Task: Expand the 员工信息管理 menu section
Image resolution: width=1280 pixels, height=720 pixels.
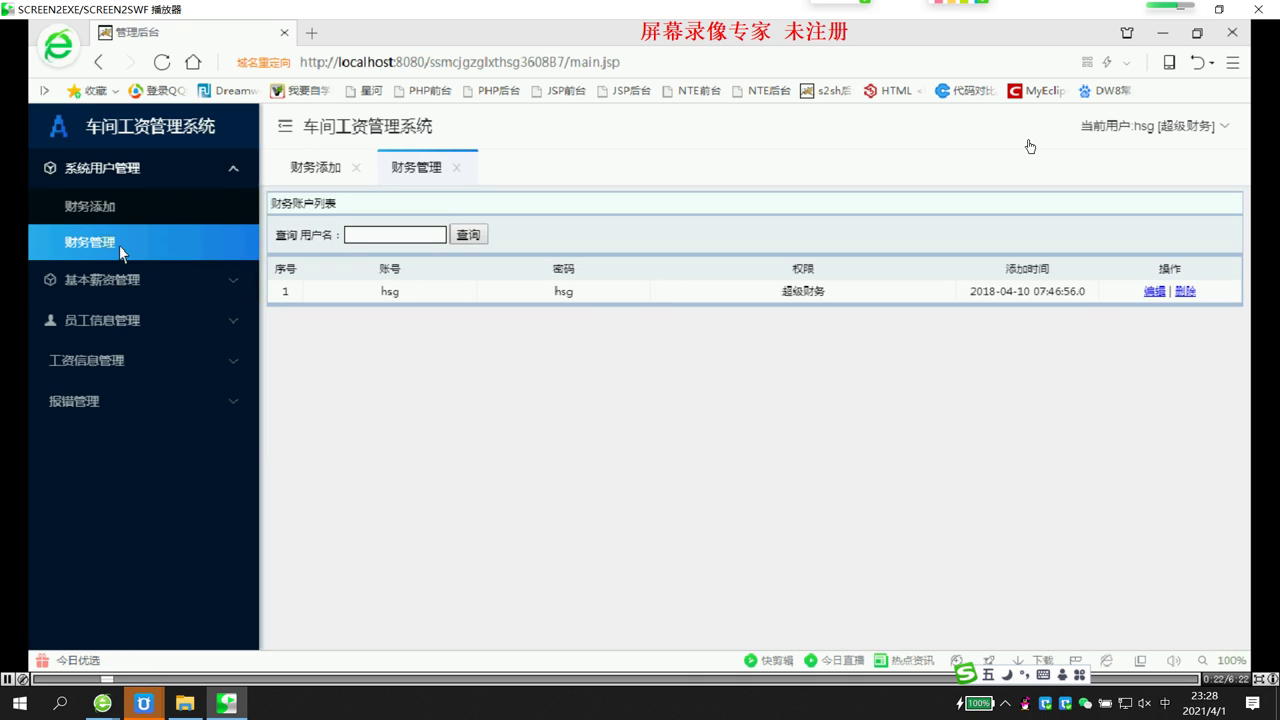Action: 143,320
